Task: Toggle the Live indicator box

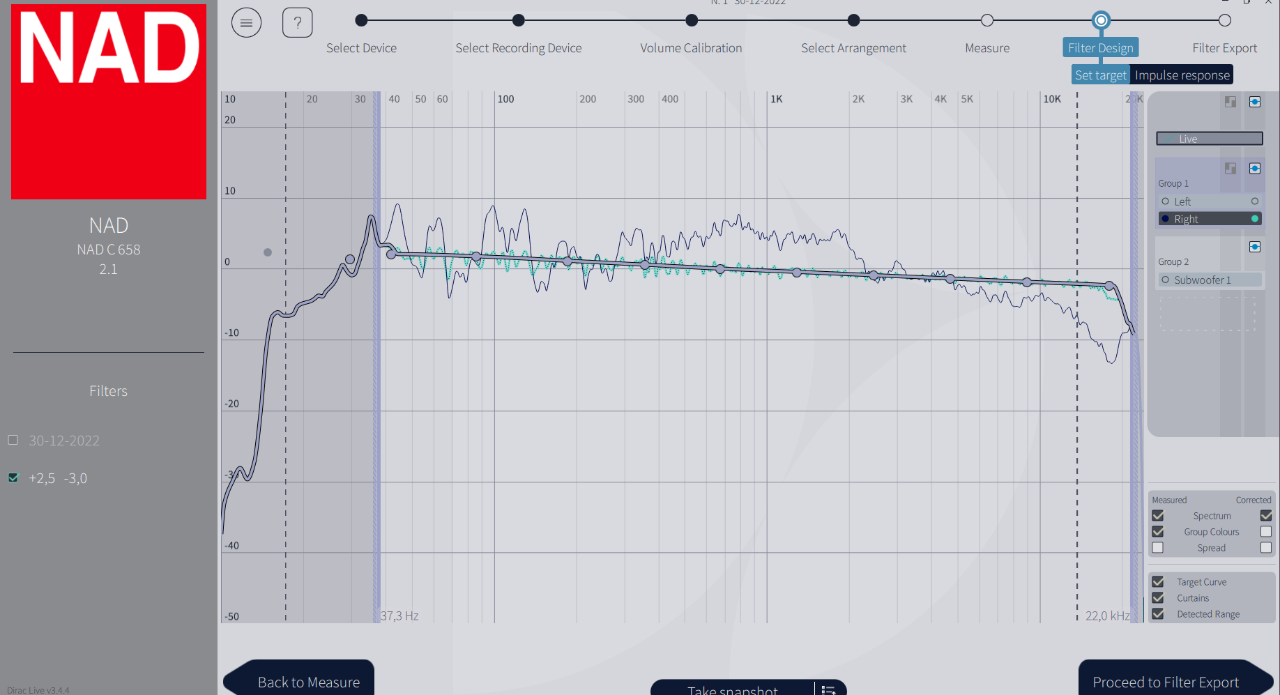Action: [1209, 138]
